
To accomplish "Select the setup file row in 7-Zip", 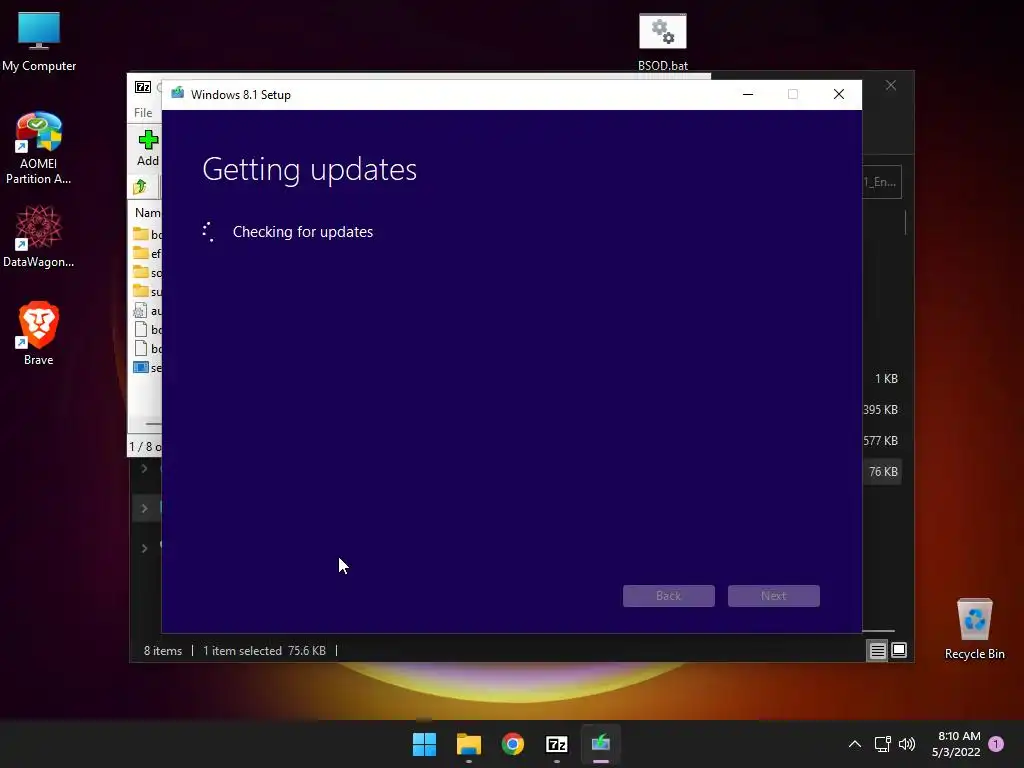I will (147, 368).
